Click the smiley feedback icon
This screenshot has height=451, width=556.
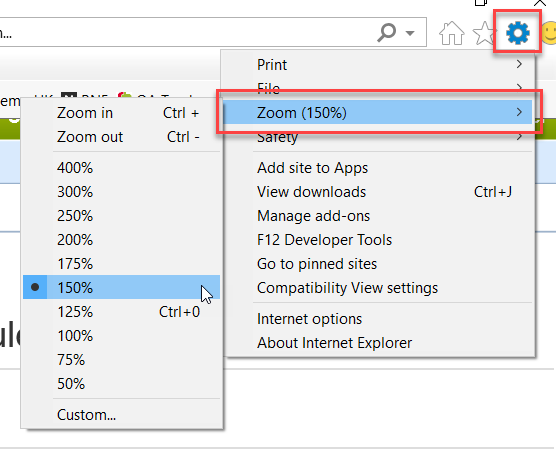548,33
